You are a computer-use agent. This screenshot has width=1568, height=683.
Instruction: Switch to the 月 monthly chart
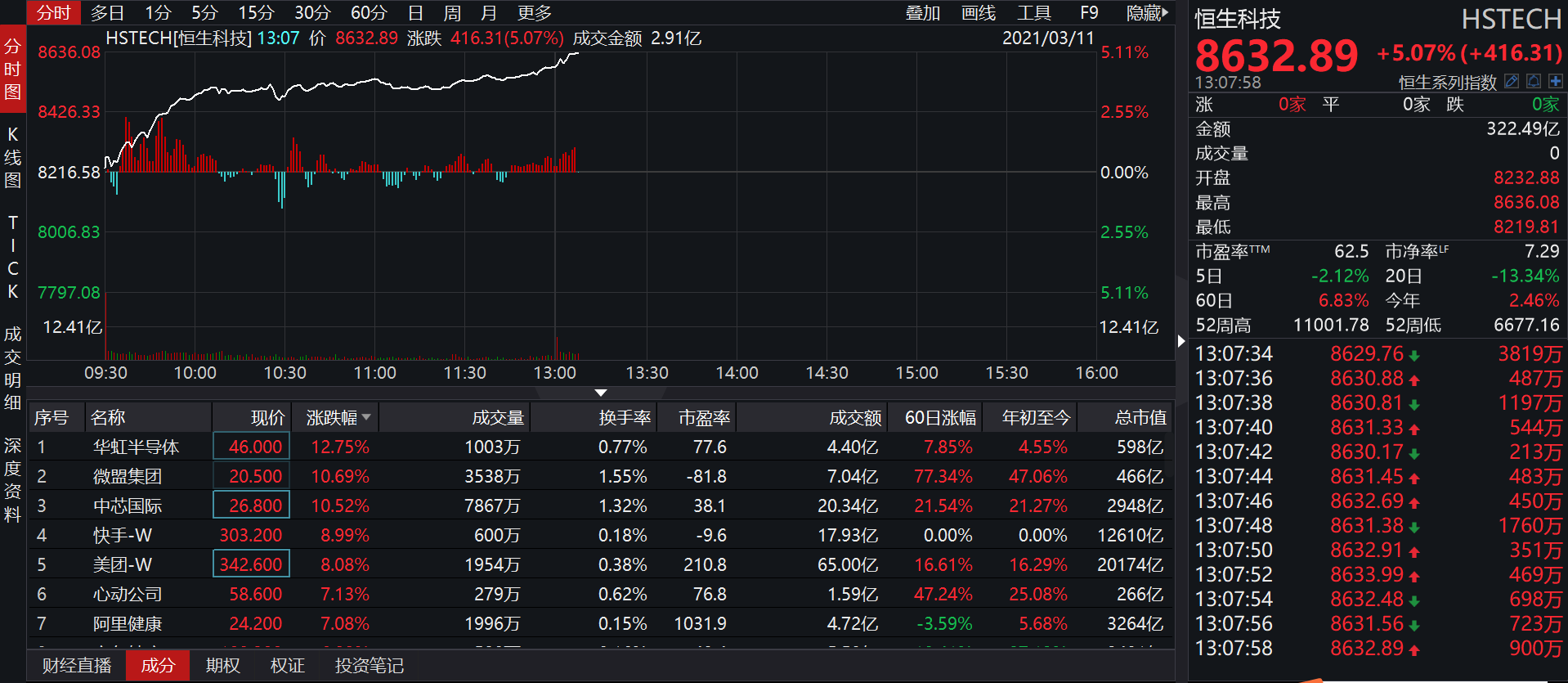click(x=489, y=13)
